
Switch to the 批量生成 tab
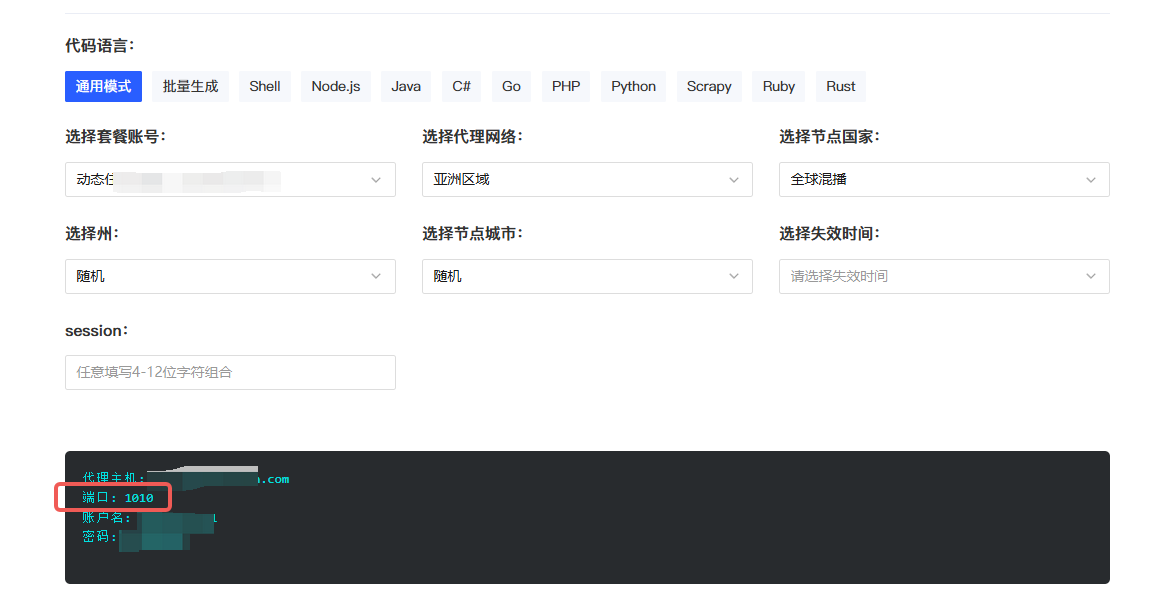coord(190,86)
